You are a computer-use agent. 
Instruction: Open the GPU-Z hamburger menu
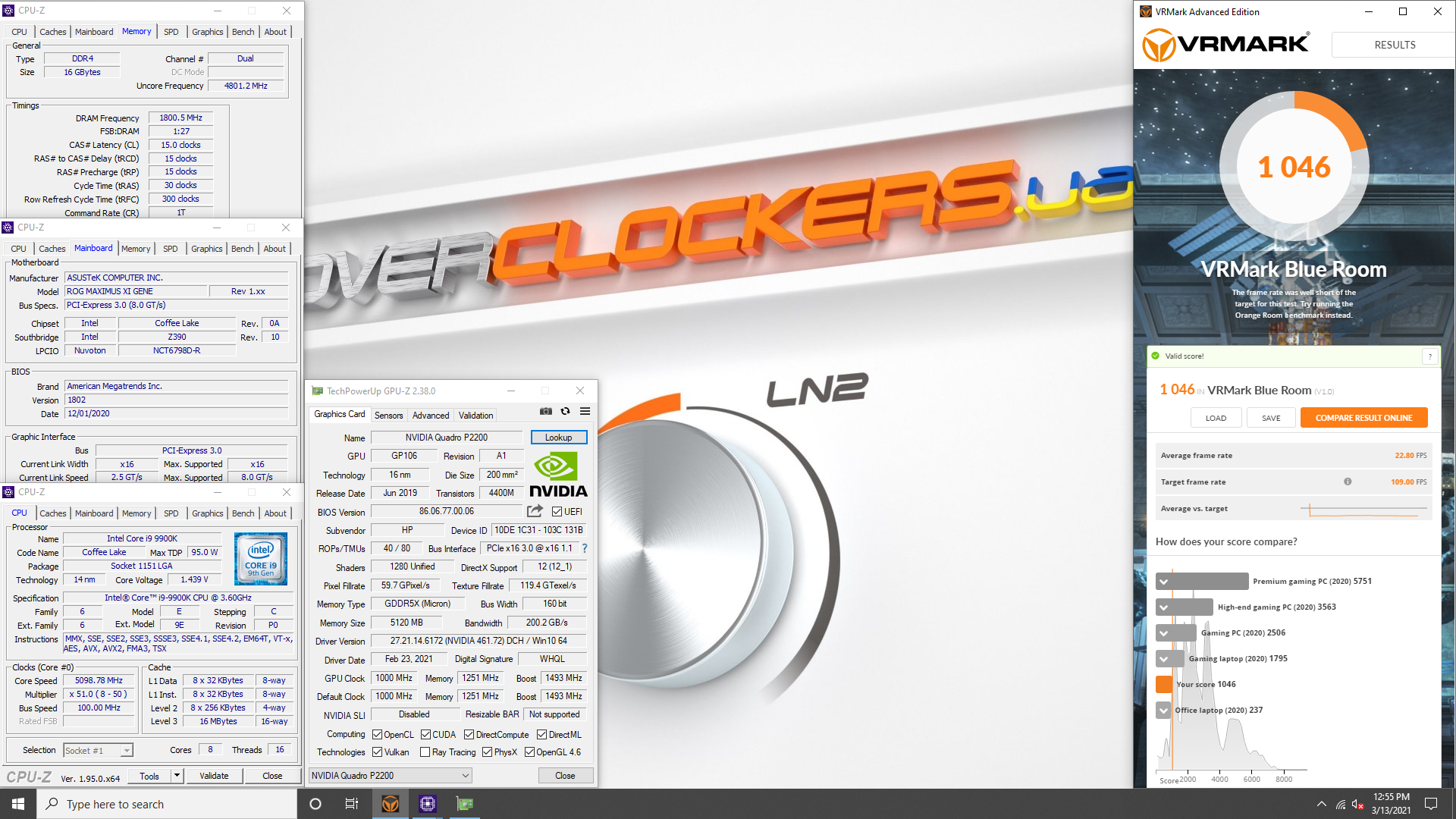coord(585,411)
